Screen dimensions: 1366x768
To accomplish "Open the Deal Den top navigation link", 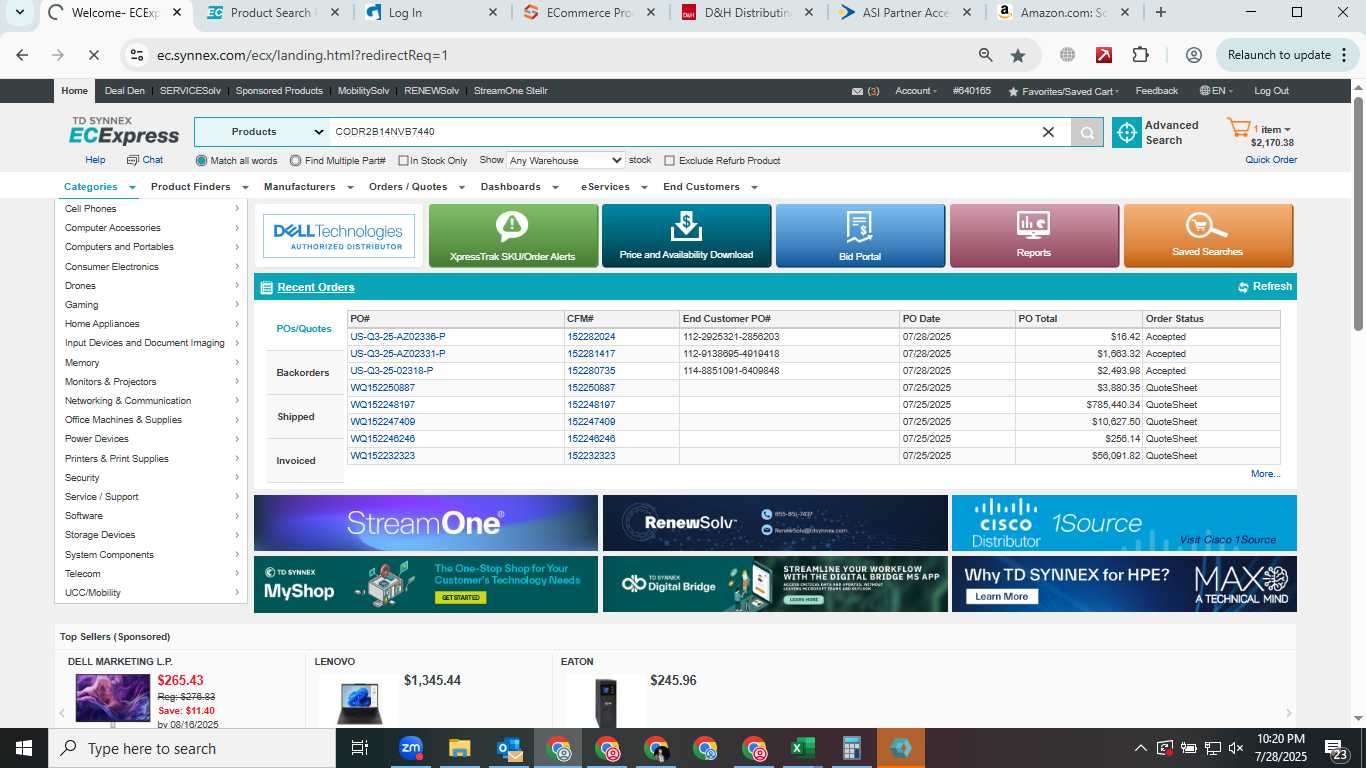I will (124, 91).
